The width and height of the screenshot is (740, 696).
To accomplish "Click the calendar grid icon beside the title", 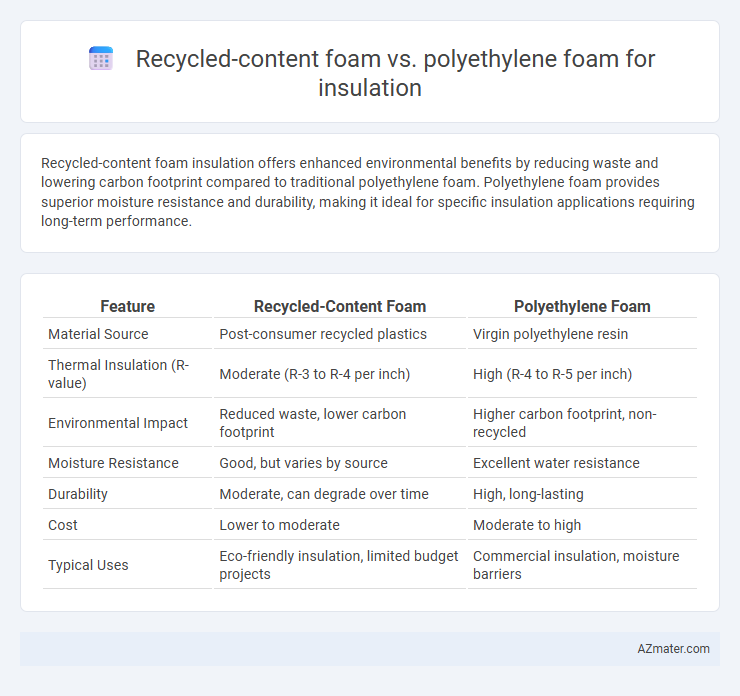I will pyautogui.click(x=101, y=59).
